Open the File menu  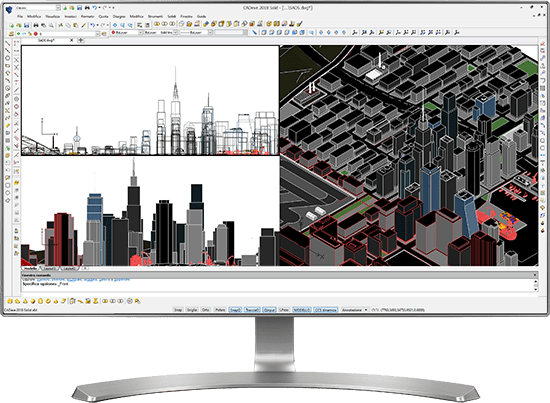20,16
